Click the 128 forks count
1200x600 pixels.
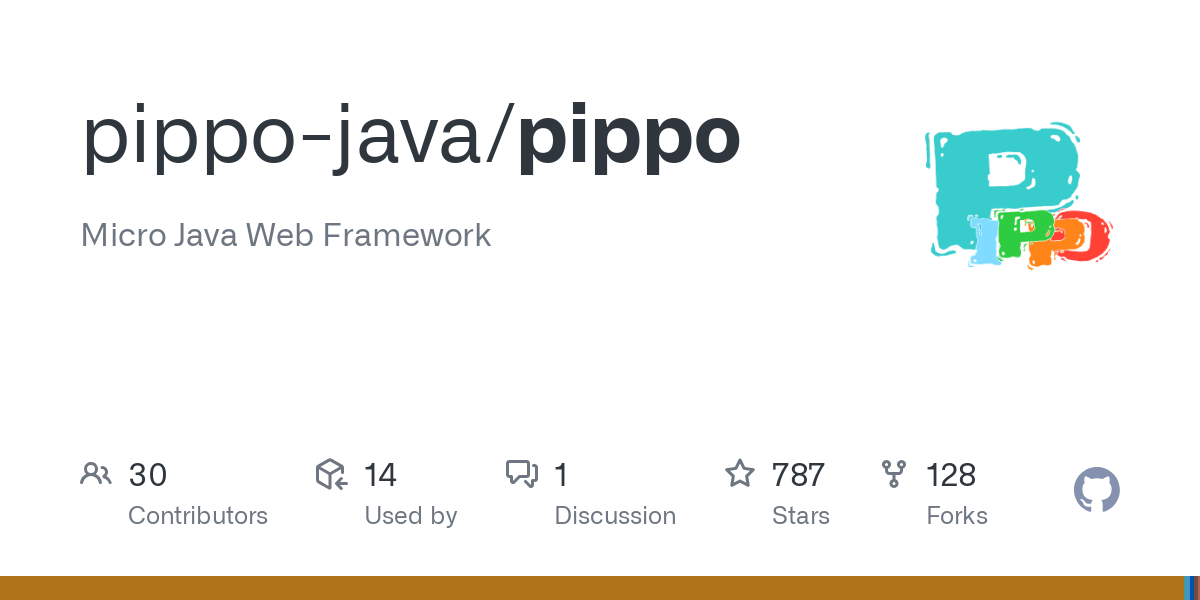click(x=951, y=475)
